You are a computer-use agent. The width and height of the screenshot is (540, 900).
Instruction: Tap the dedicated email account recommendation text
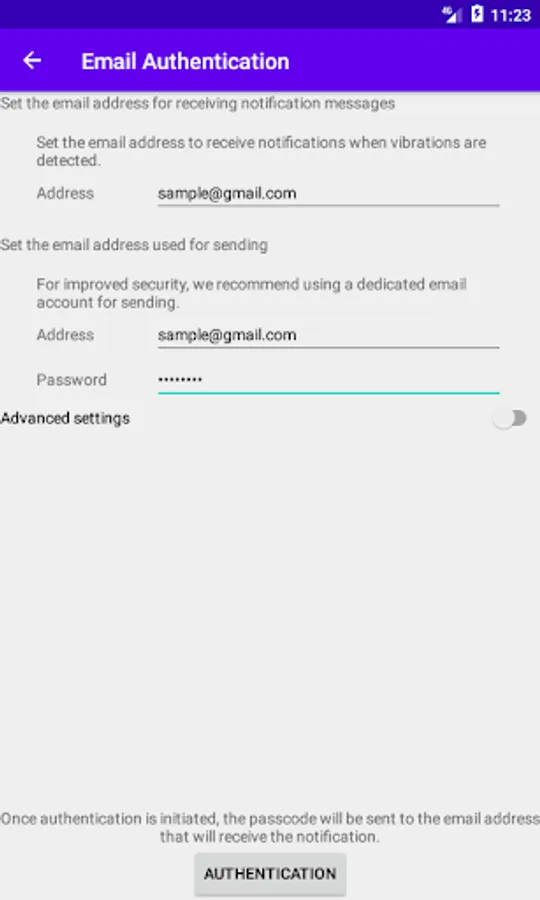[x=251, y=293]
